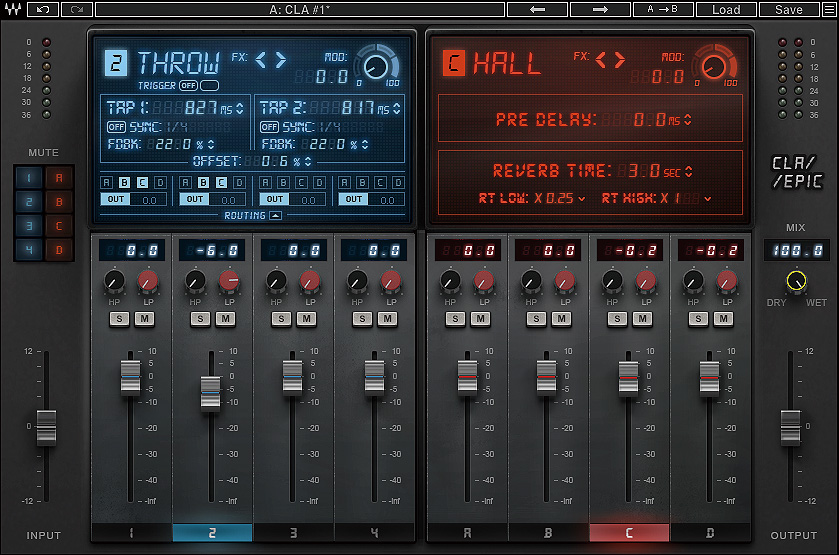Step the REVERB TIME value
The image size is (839, 555).
(x=689, y=171)
